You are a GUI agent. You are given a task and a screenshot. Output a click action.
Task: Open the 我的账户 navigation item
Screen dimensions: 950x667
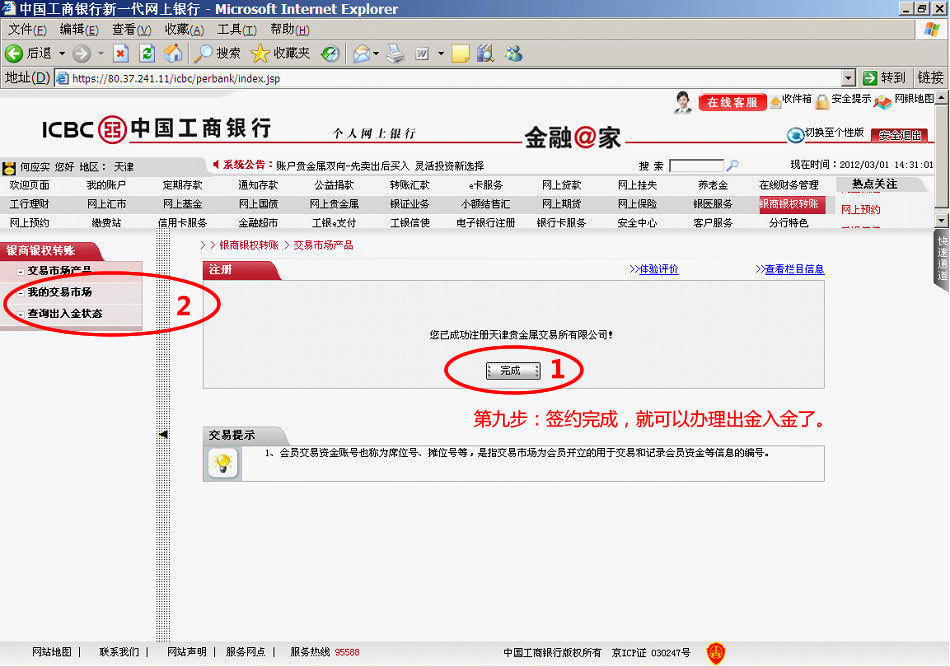click(106, 185)
